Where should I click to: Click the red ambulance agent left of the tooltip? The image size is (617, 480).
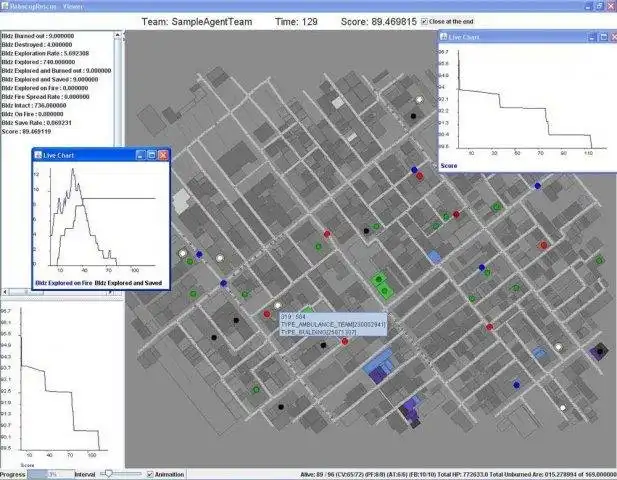point(267,314)
